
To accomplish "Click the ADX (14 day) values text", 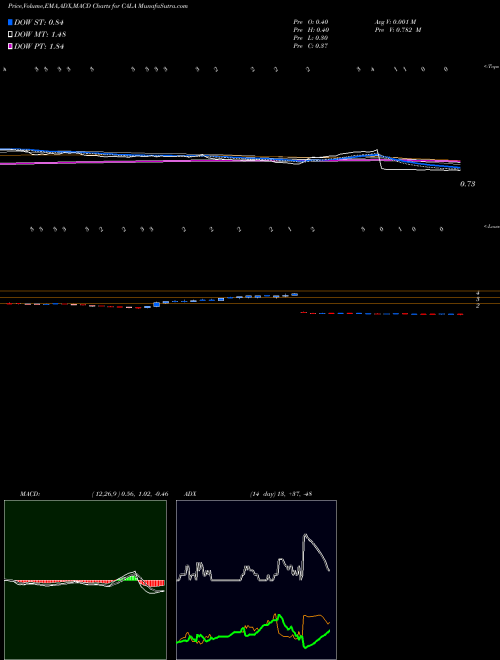I will coord(280,494).
